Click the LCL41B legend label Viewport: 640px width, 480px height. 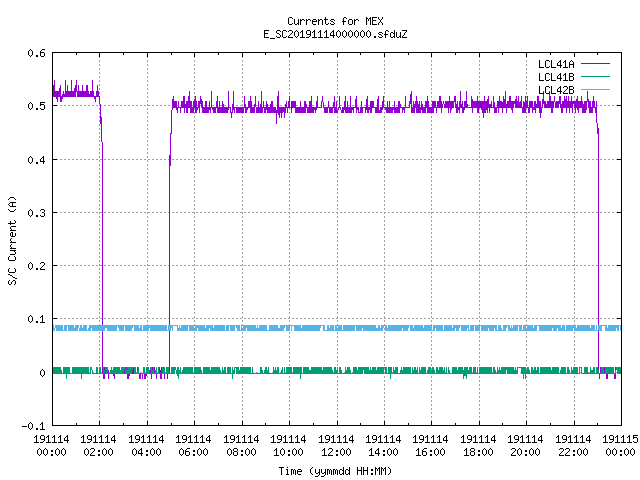556,77
